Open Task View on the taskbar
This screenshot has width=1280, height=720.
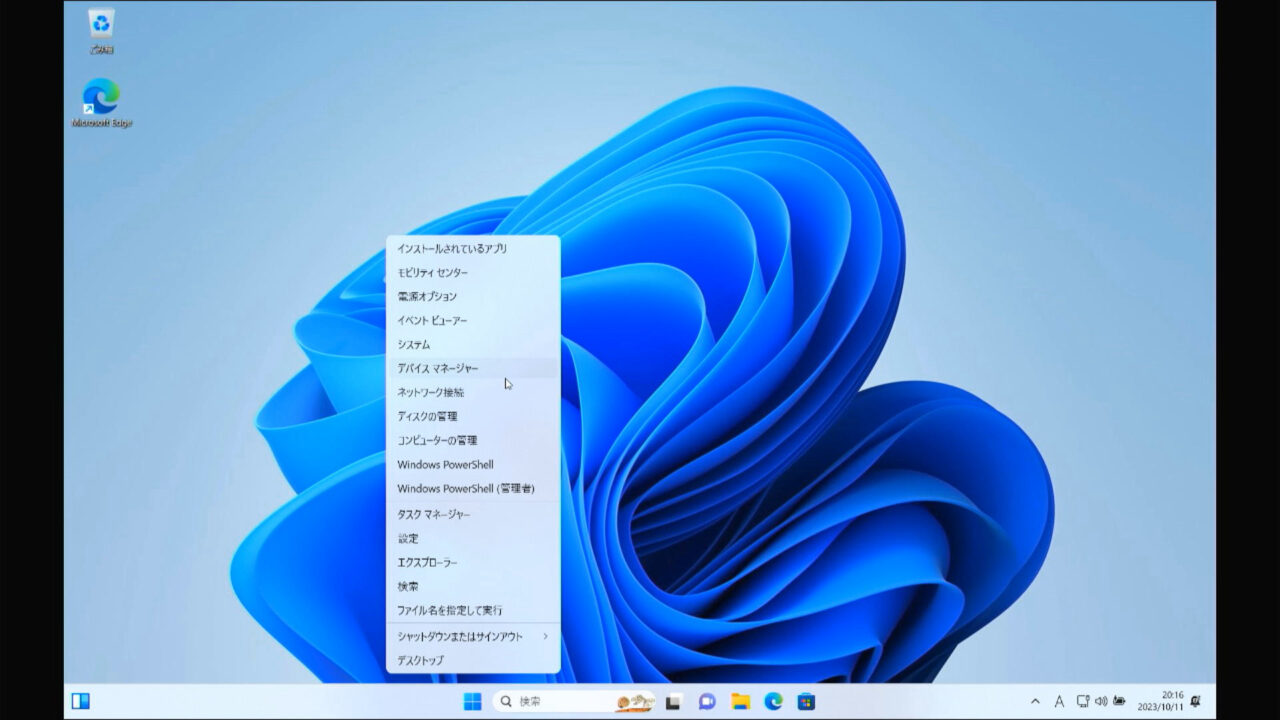(674, 701)
